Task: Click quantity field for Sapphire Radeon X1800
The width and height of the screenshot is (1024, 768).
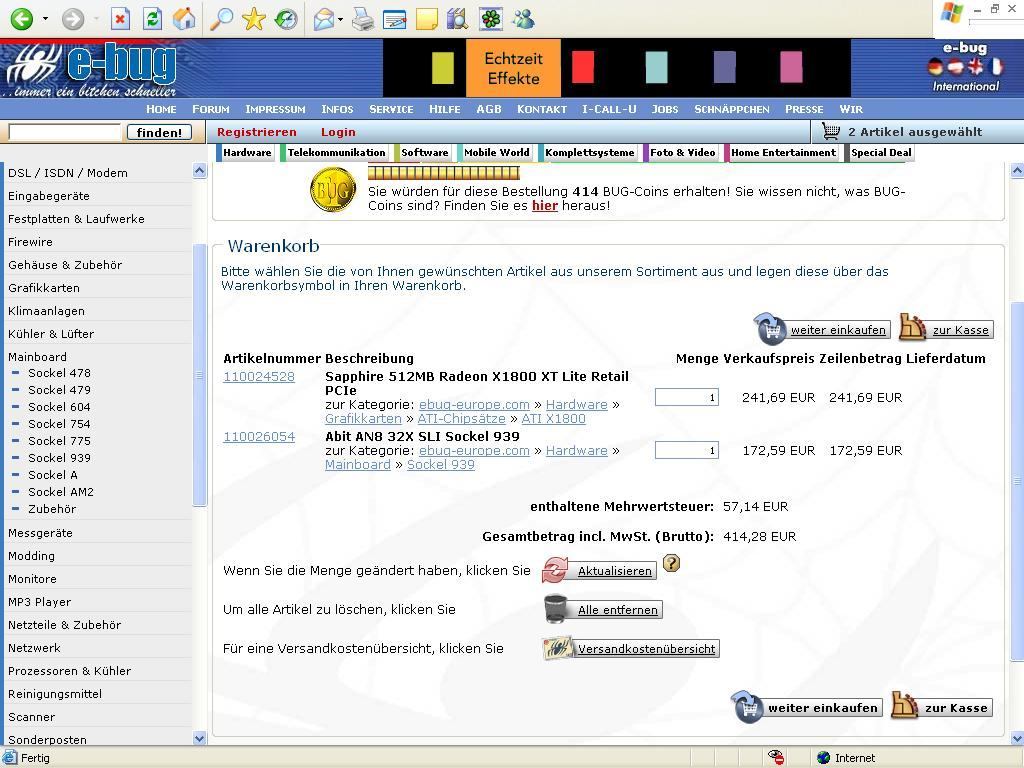Action: point(686,397)
